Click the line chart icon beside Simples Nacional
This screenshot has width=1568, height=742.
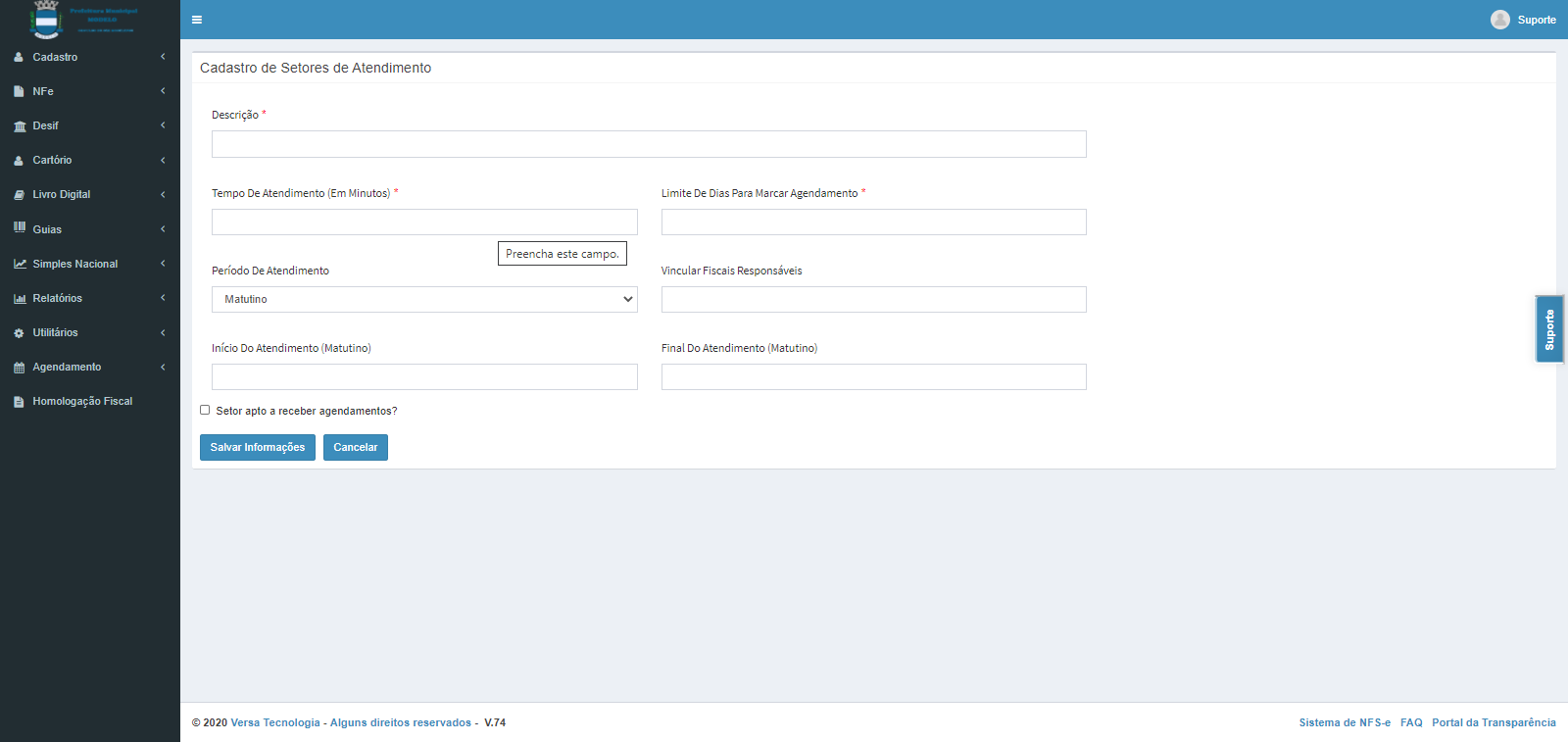pyautogui.click(x=20, y=264)
